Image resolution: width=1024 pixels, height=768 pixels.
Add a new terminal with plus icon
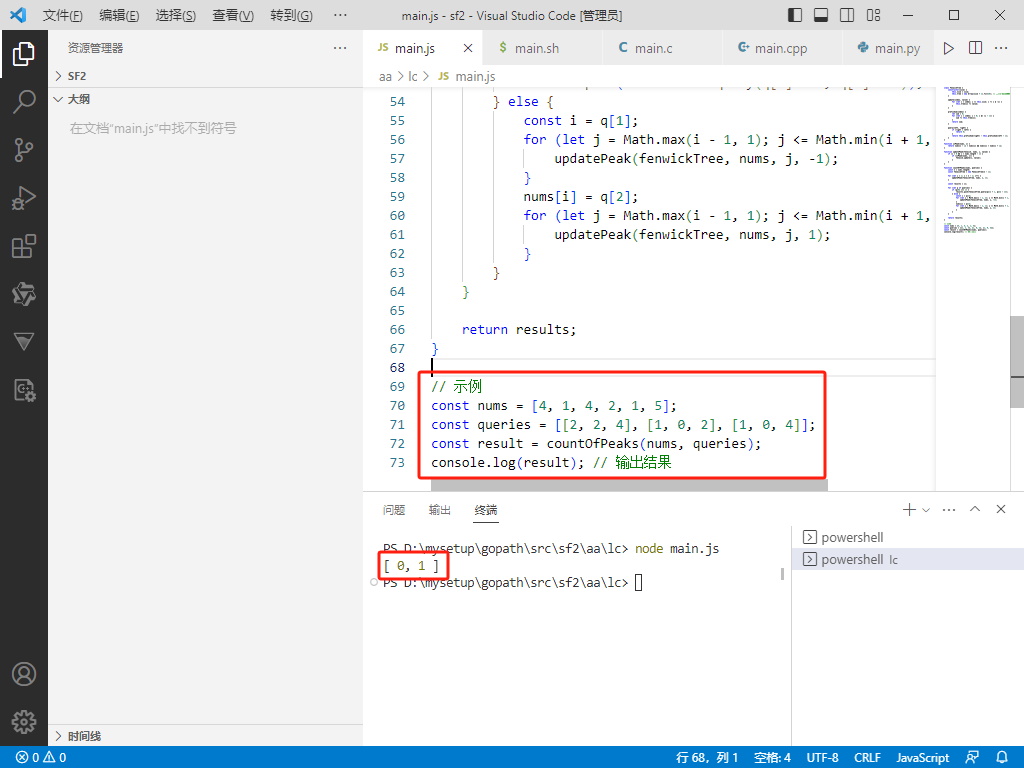909,509
